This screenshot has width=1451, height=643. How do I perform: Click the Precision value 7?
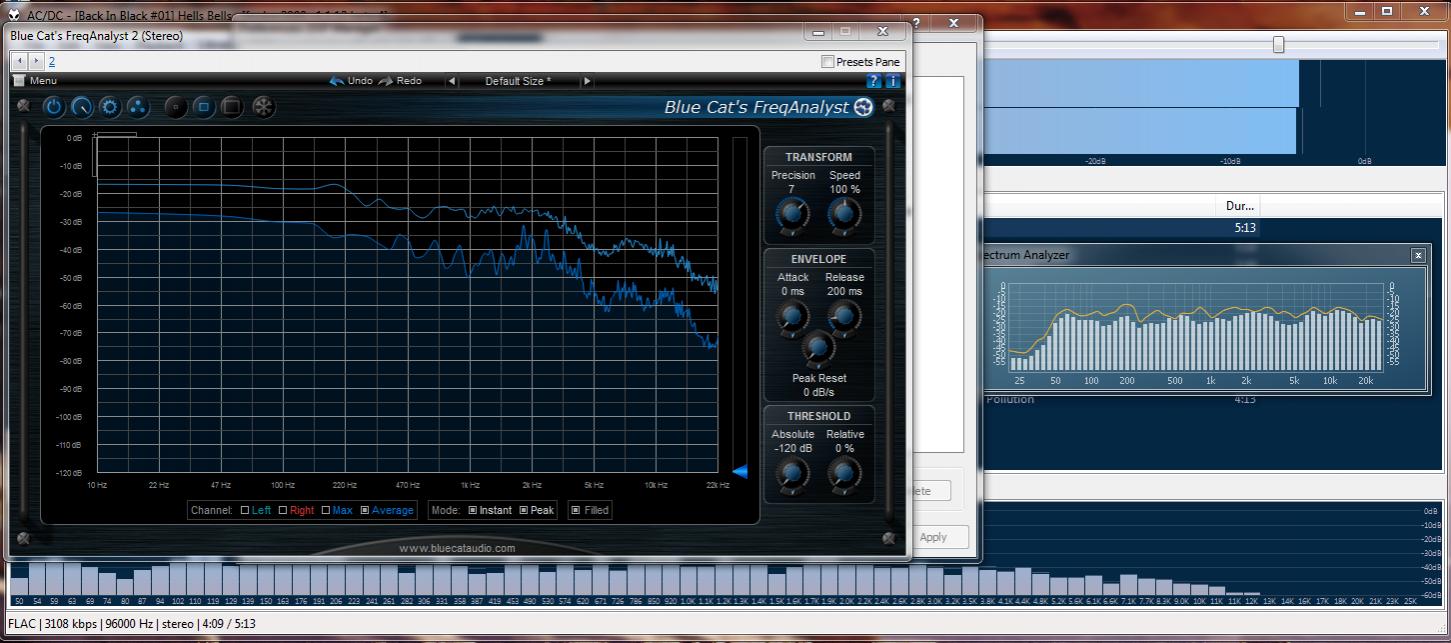tap(791, 189)
